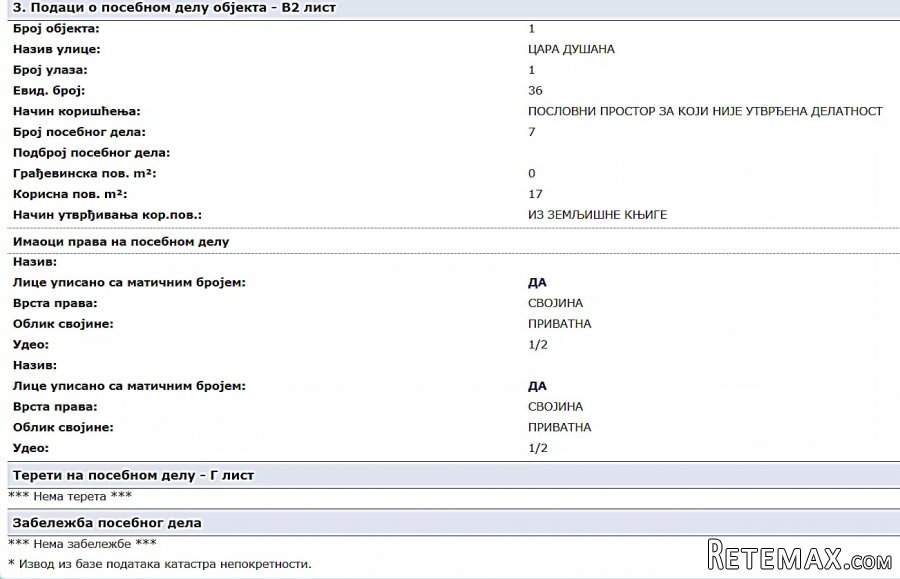
Task: Select the "Корисна пов. m²:" label
Action: (70, 194)
